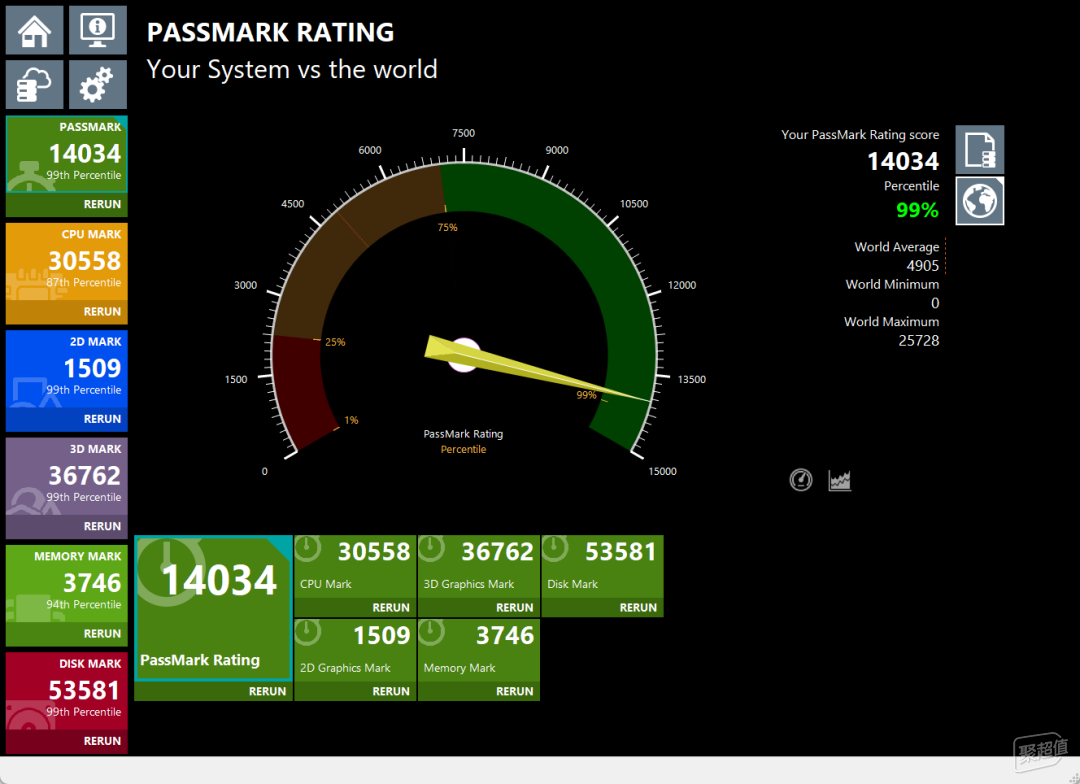Switch to the distribution chart view icon

click(840, 479)
